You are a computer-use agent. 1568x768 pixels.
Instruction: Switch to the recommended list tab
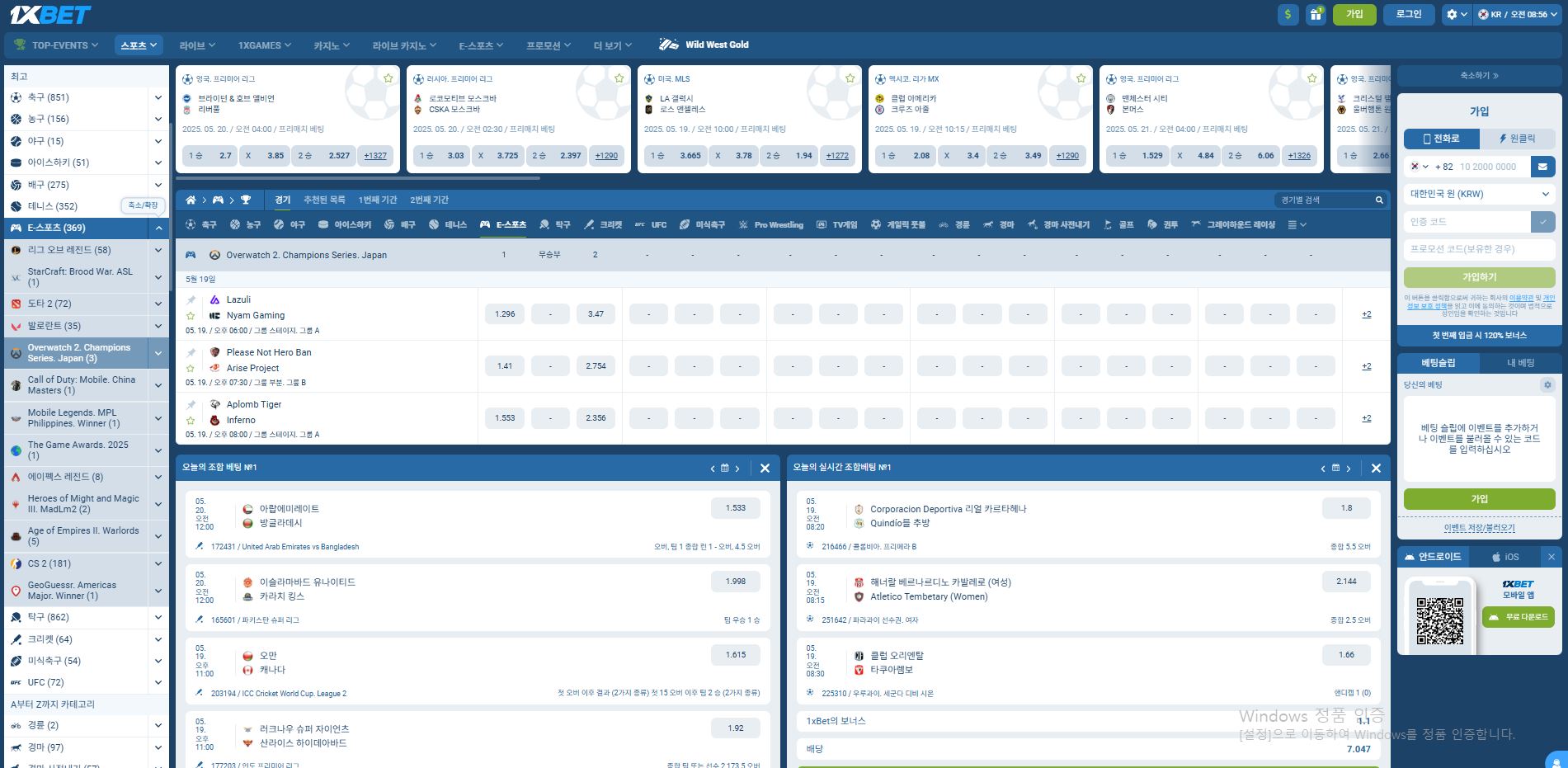[x=324, y=200]
